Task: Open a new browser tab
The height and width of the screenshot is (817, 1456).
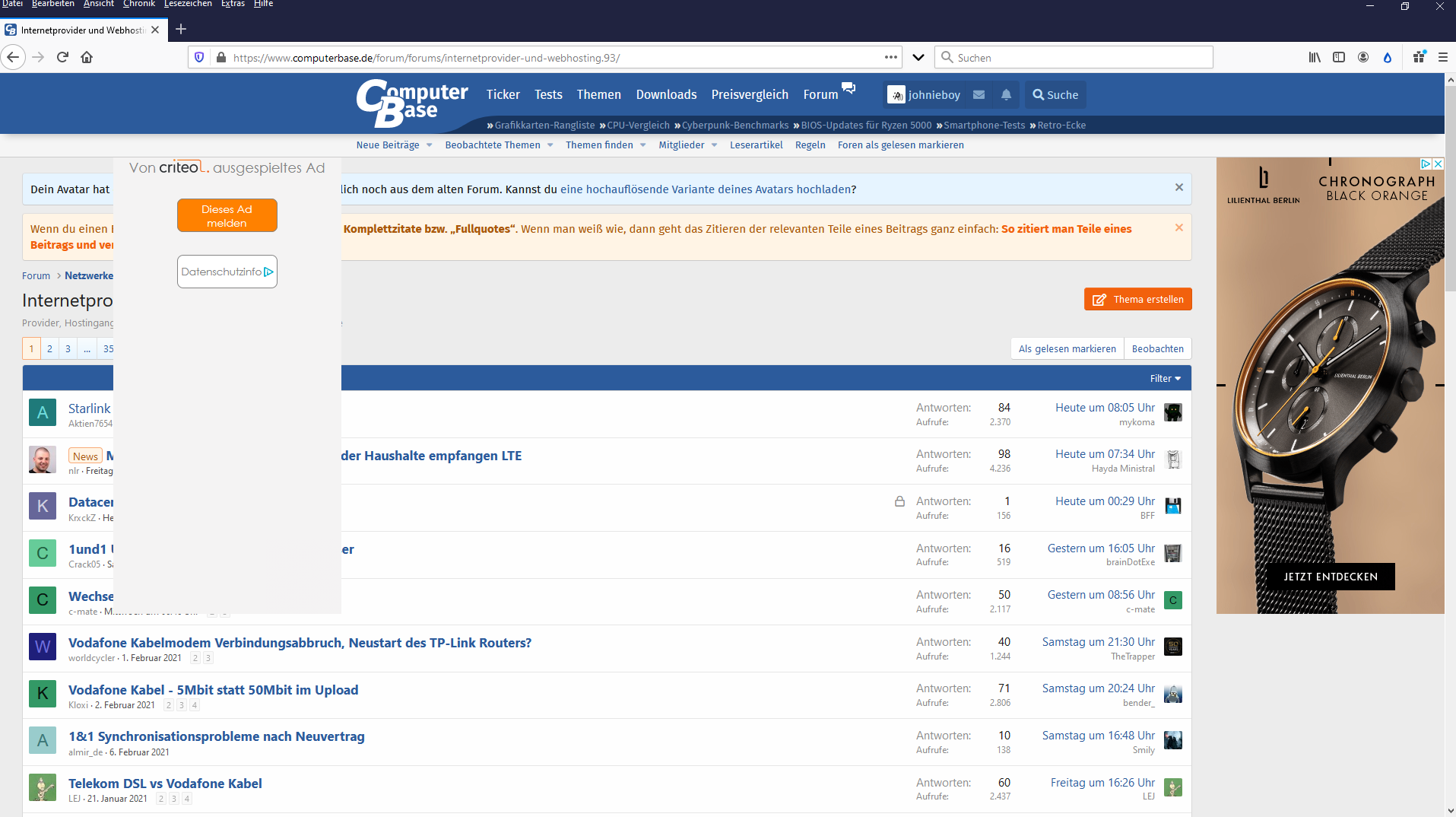Action: tap(181, 29)
